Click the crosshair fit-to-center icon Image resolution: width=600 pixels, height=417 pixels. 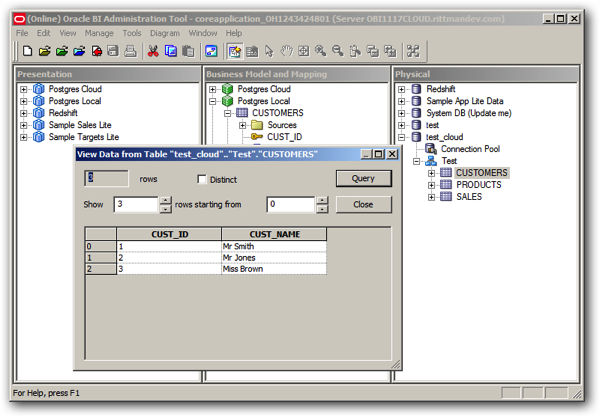point(303,51)
